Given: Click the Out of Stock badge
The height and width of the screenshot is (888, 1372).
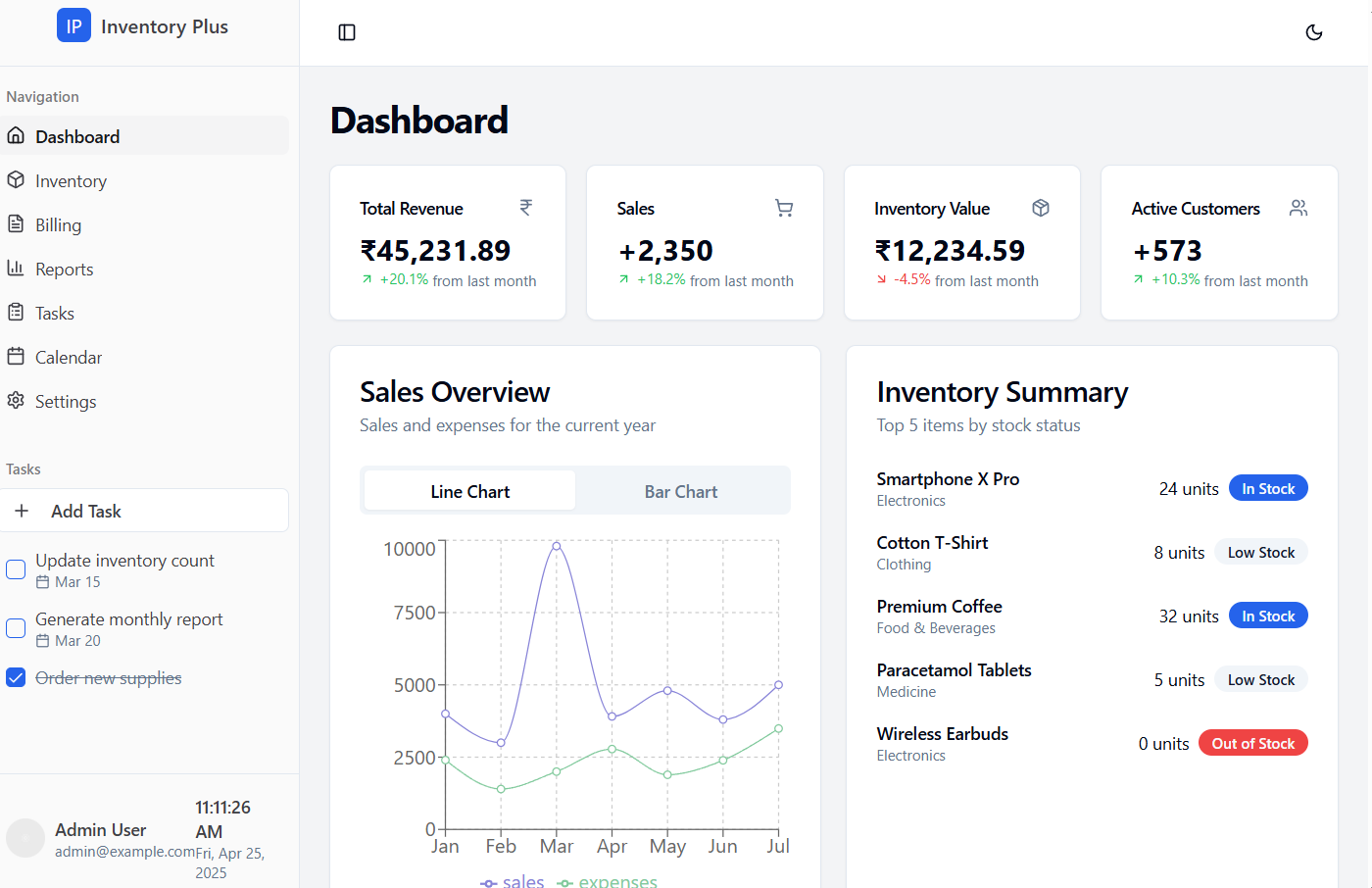Looking at the screenshot, I should [1253, 743].
